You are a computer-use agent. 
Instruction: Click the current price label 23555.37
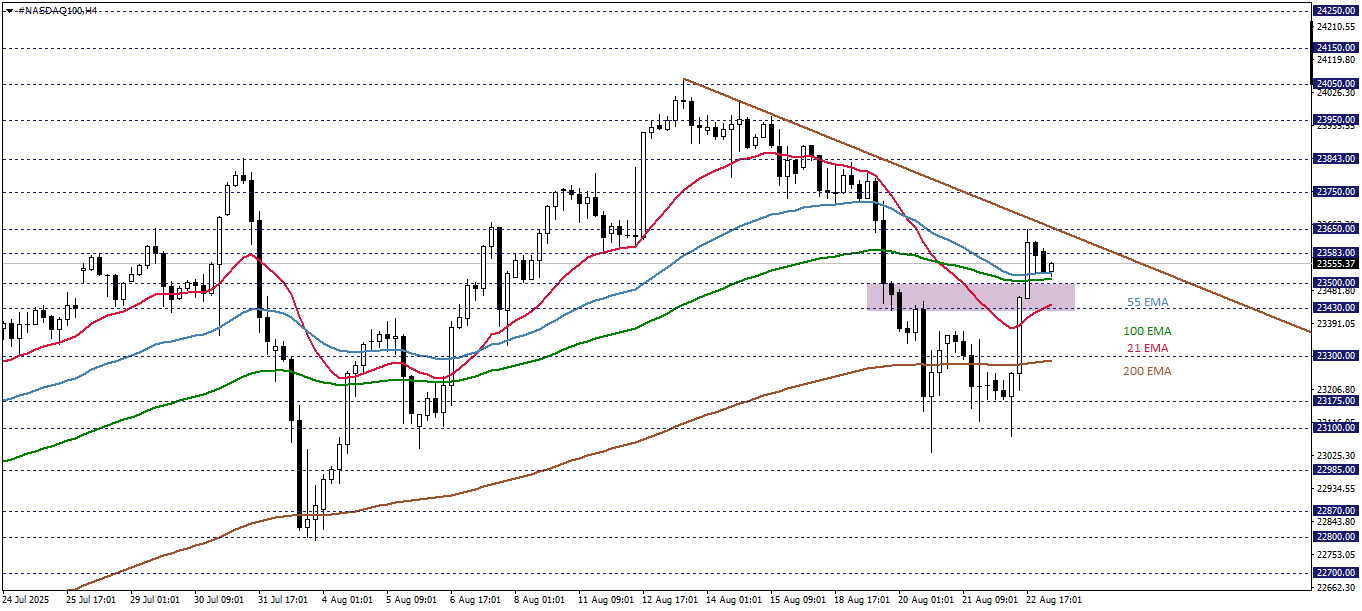pyautogui.click(x=1336, y=263)
